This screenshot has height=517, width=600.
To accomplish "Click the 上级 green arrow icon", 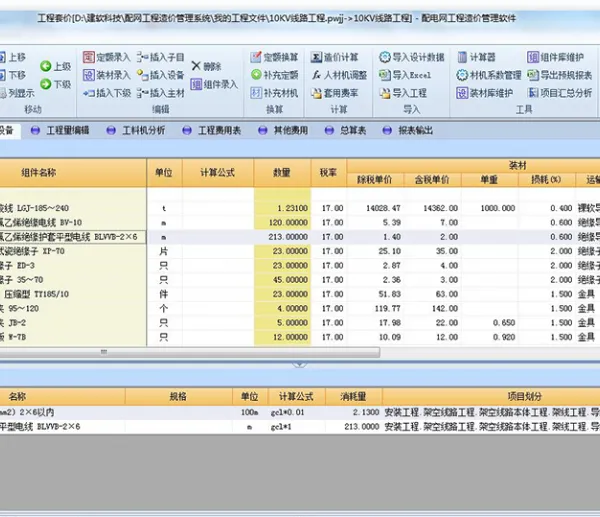I will click(x=46, y=66).
